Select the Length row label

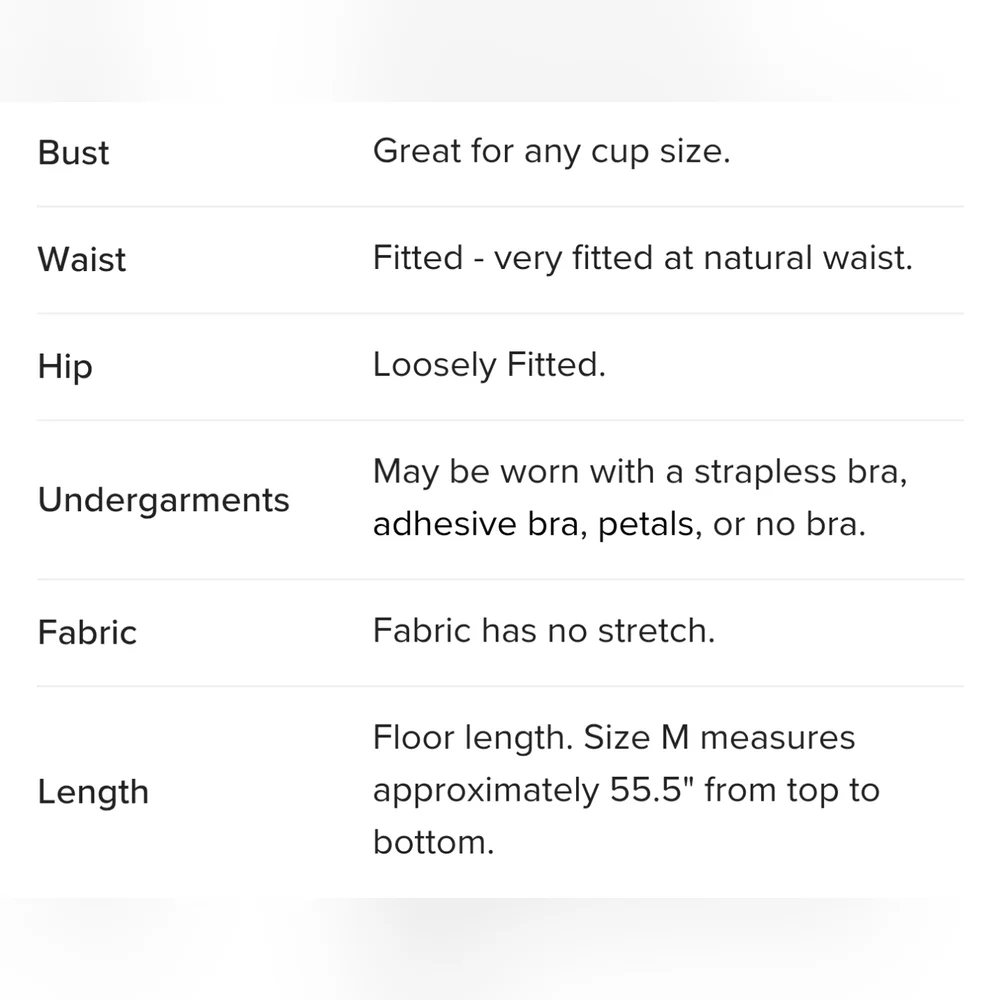point(93,793)
